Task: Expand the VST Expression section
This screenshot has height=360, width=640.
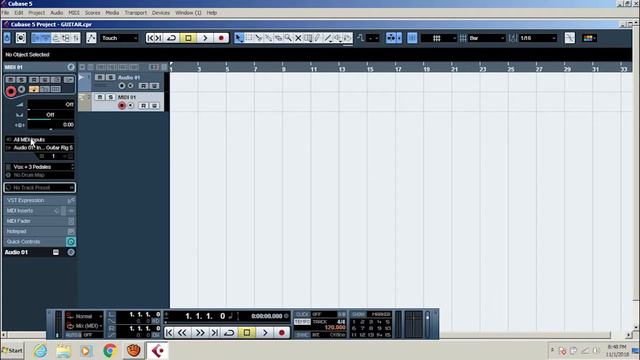Action: point(40,200)
